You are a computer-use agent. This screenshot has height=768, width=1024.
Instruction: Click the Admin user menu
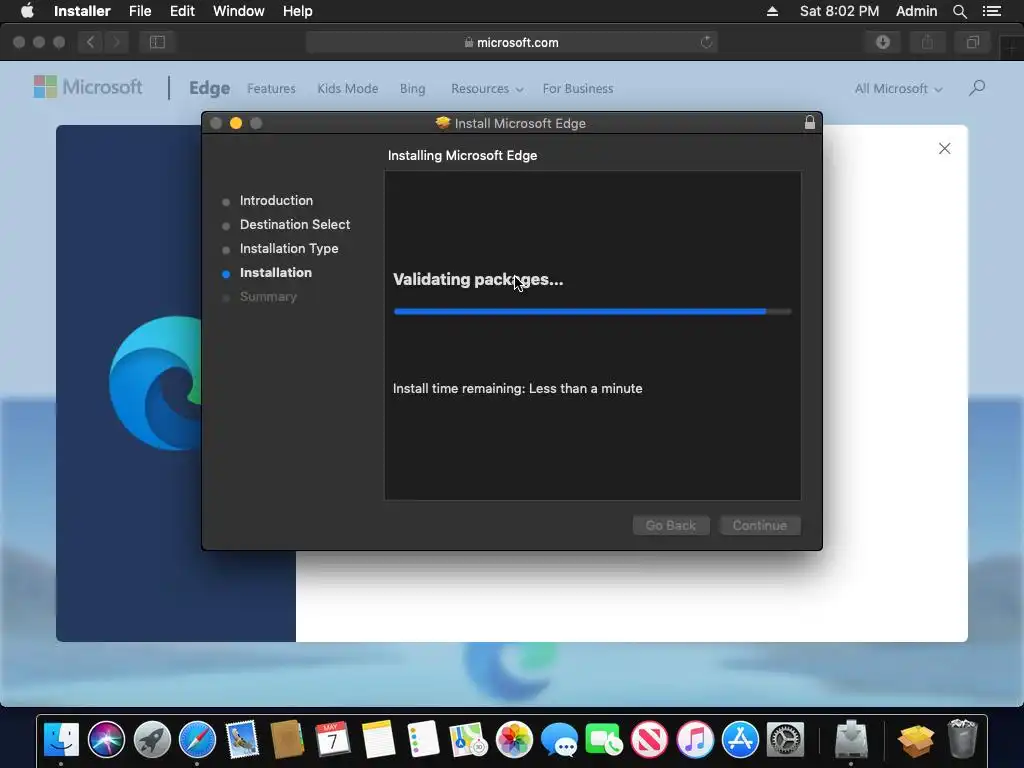tap(916, 11)
